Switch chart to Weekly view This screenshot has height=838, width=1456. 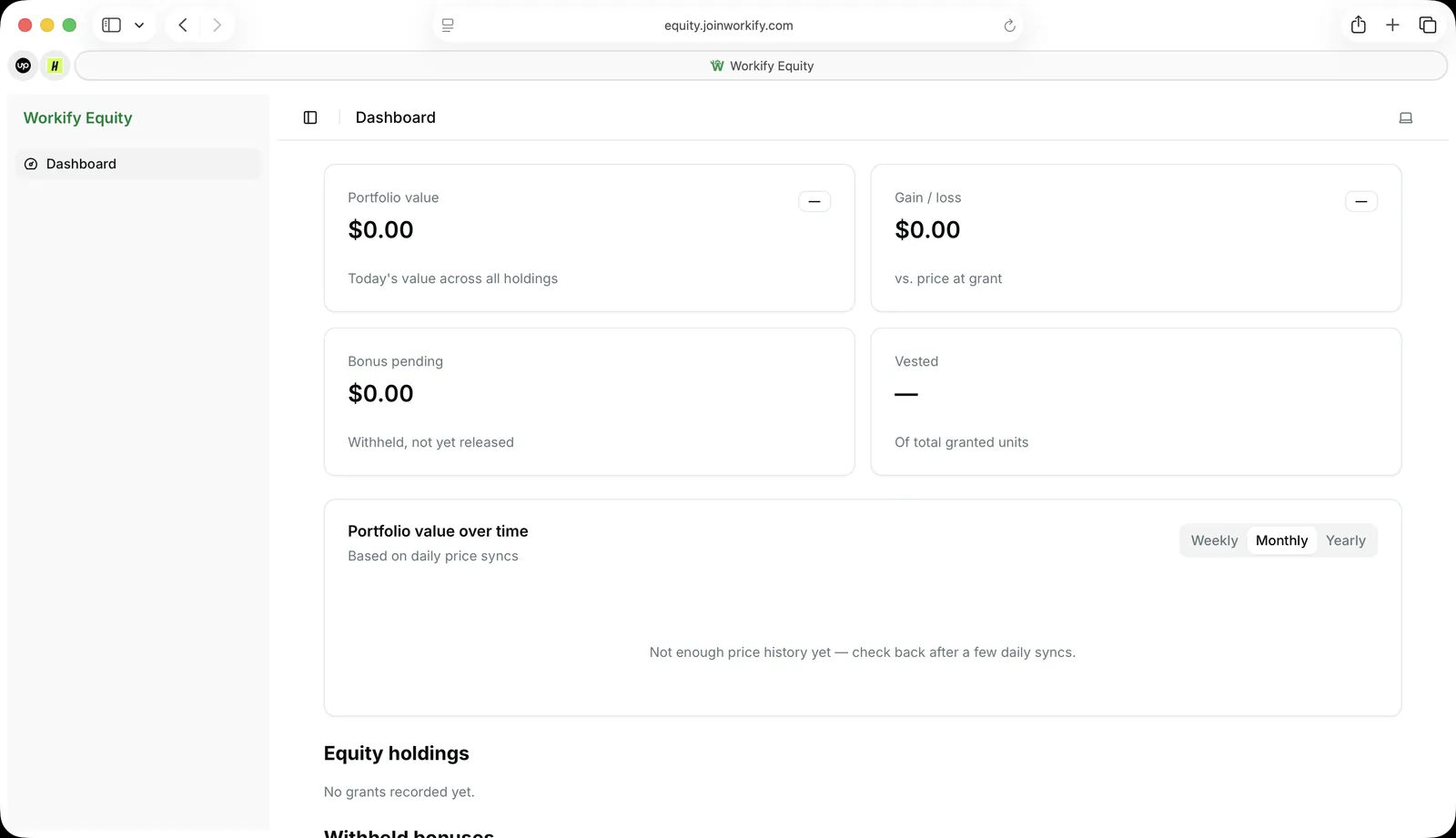pos(1214,540)
